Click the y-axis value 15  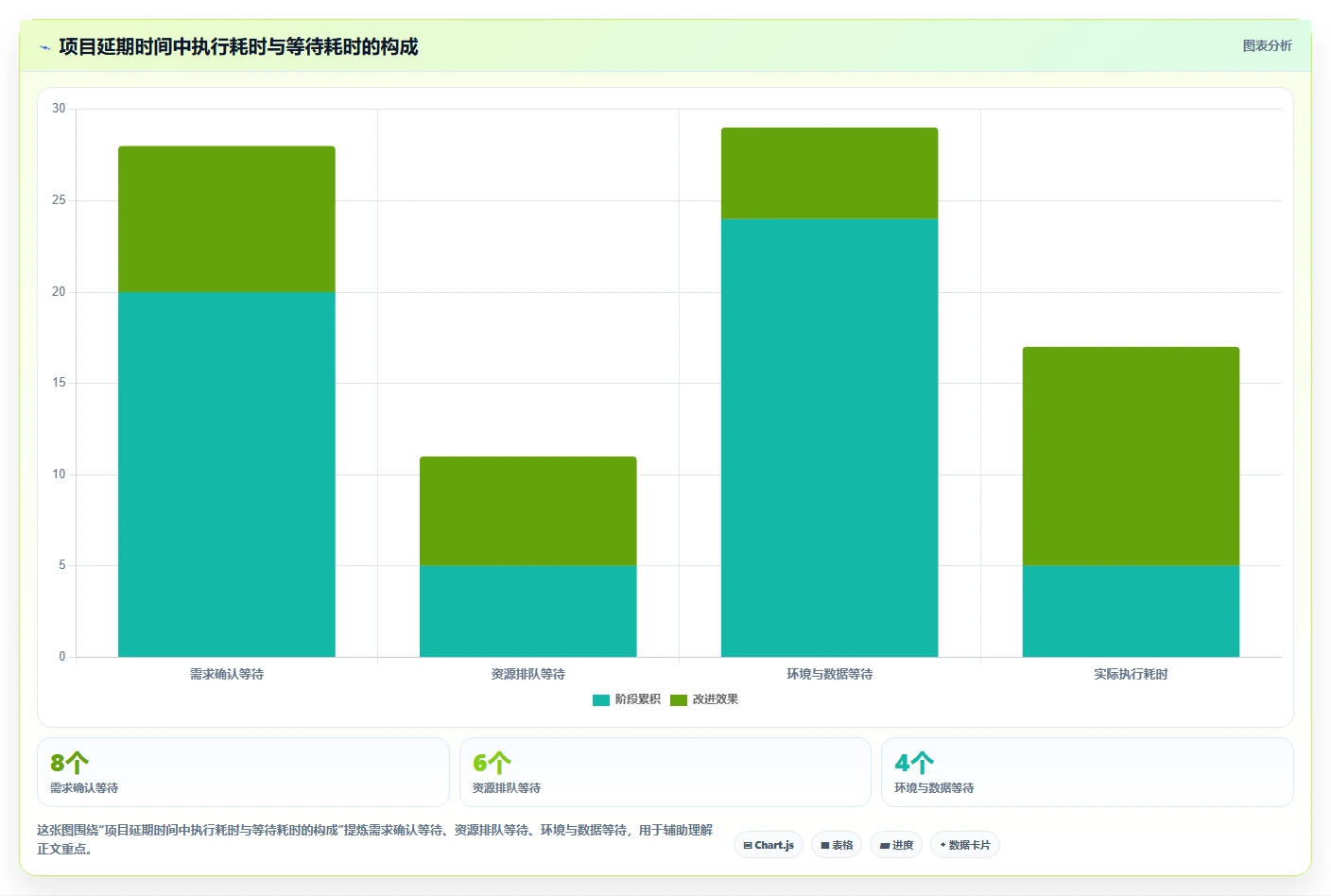coord(59,383)
